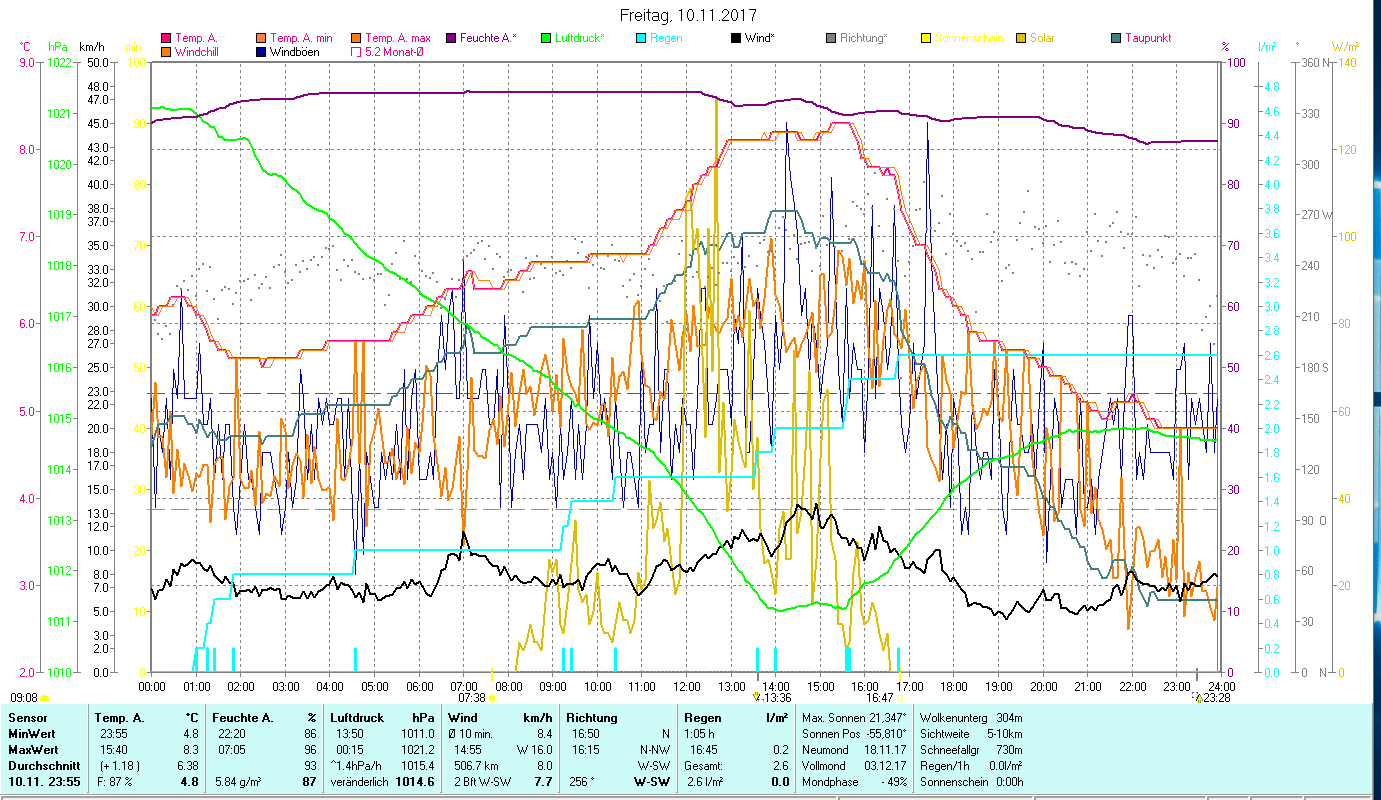Click the gray Richtung* legend swatch
The width and height of the screenshot is (1381, 800).
point(831,38)
